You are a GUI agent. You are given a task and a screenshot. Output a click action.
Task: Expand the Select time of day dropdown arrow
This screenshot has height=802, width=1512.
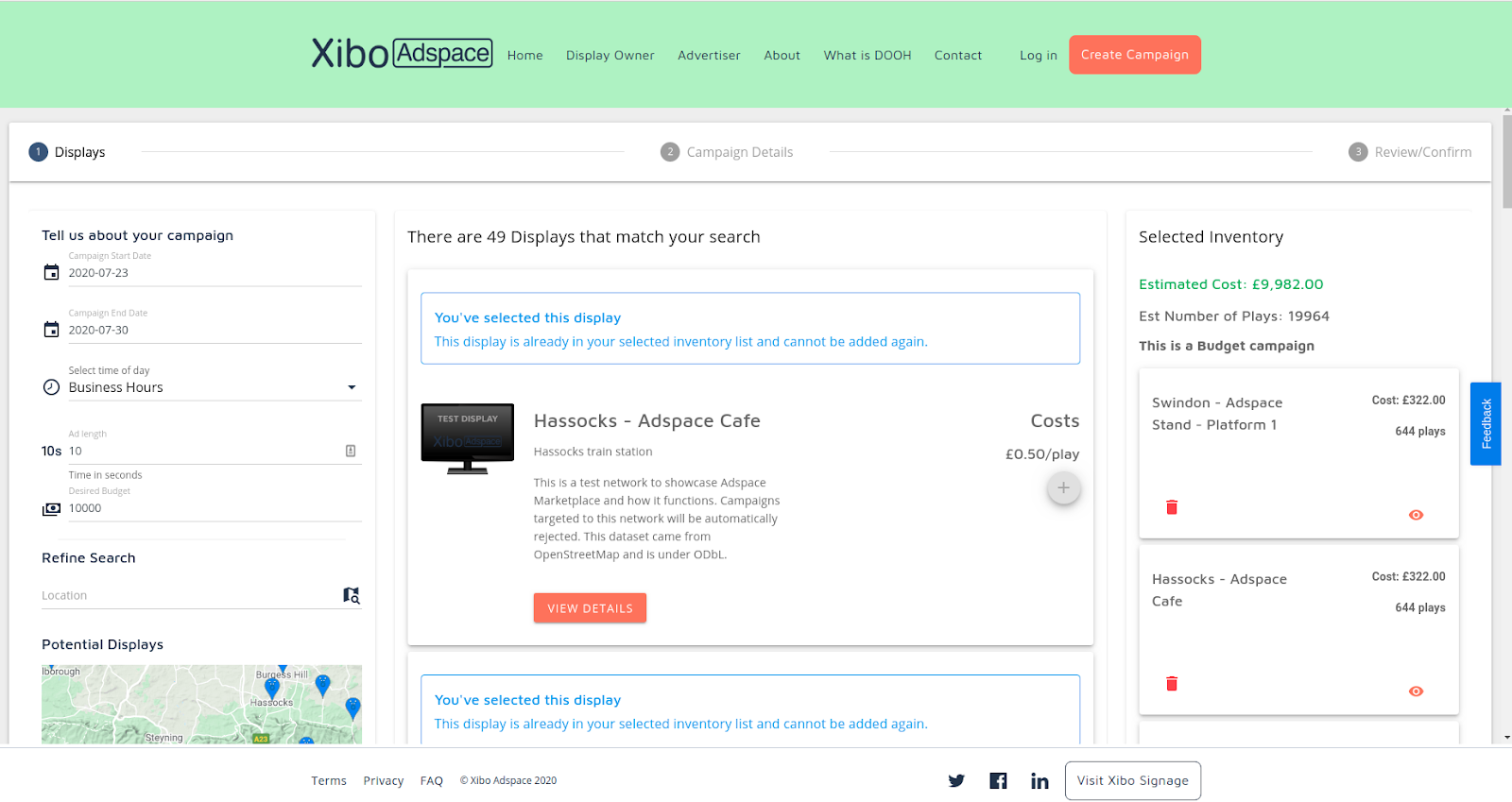352,387
